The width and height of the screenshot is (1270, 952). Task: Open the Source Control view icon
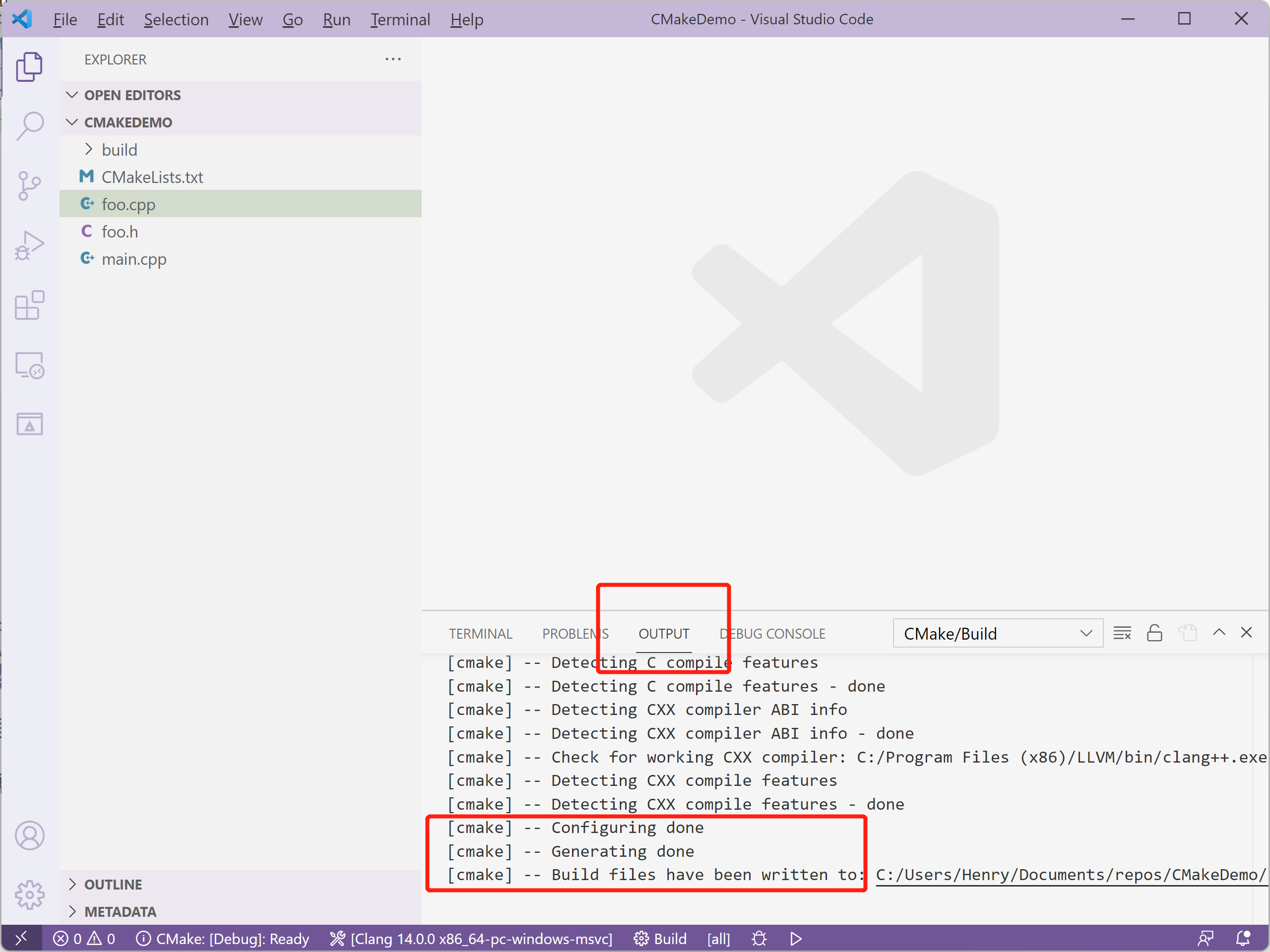pos(29,186)
